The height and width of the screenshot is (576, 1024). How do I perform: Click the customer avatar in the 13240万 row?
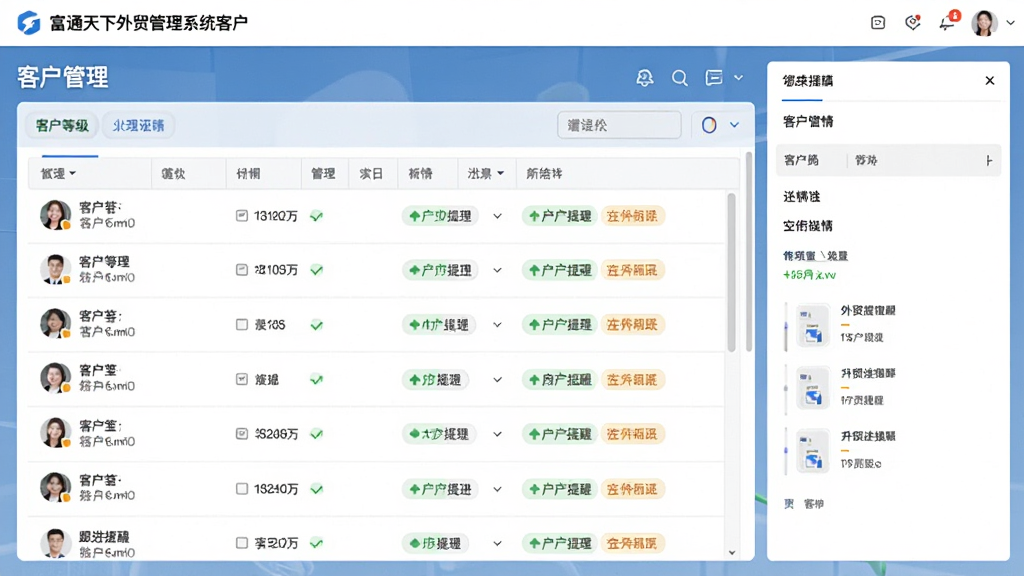(55, 487)
